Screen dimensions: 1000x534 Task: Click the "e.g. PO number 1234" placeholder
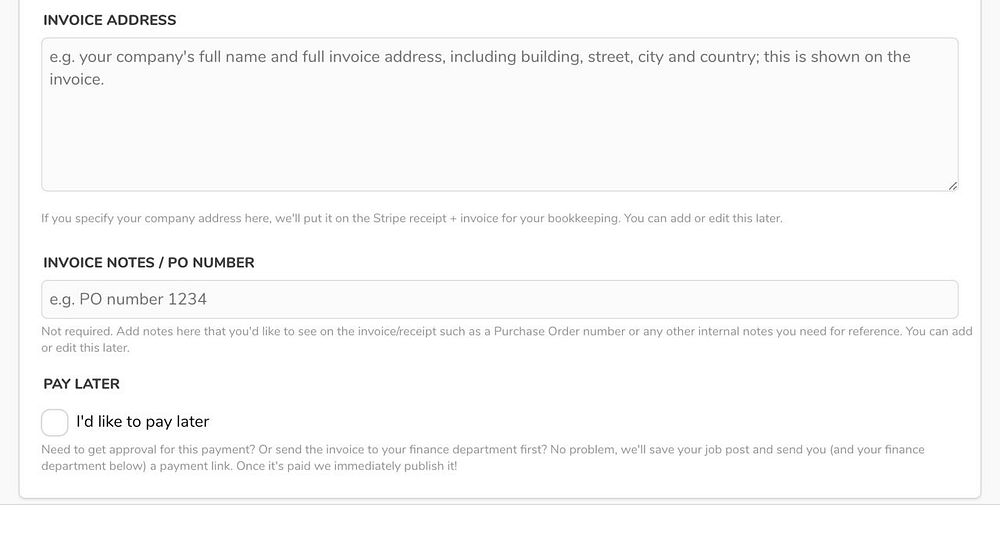(x=128, y=299)
